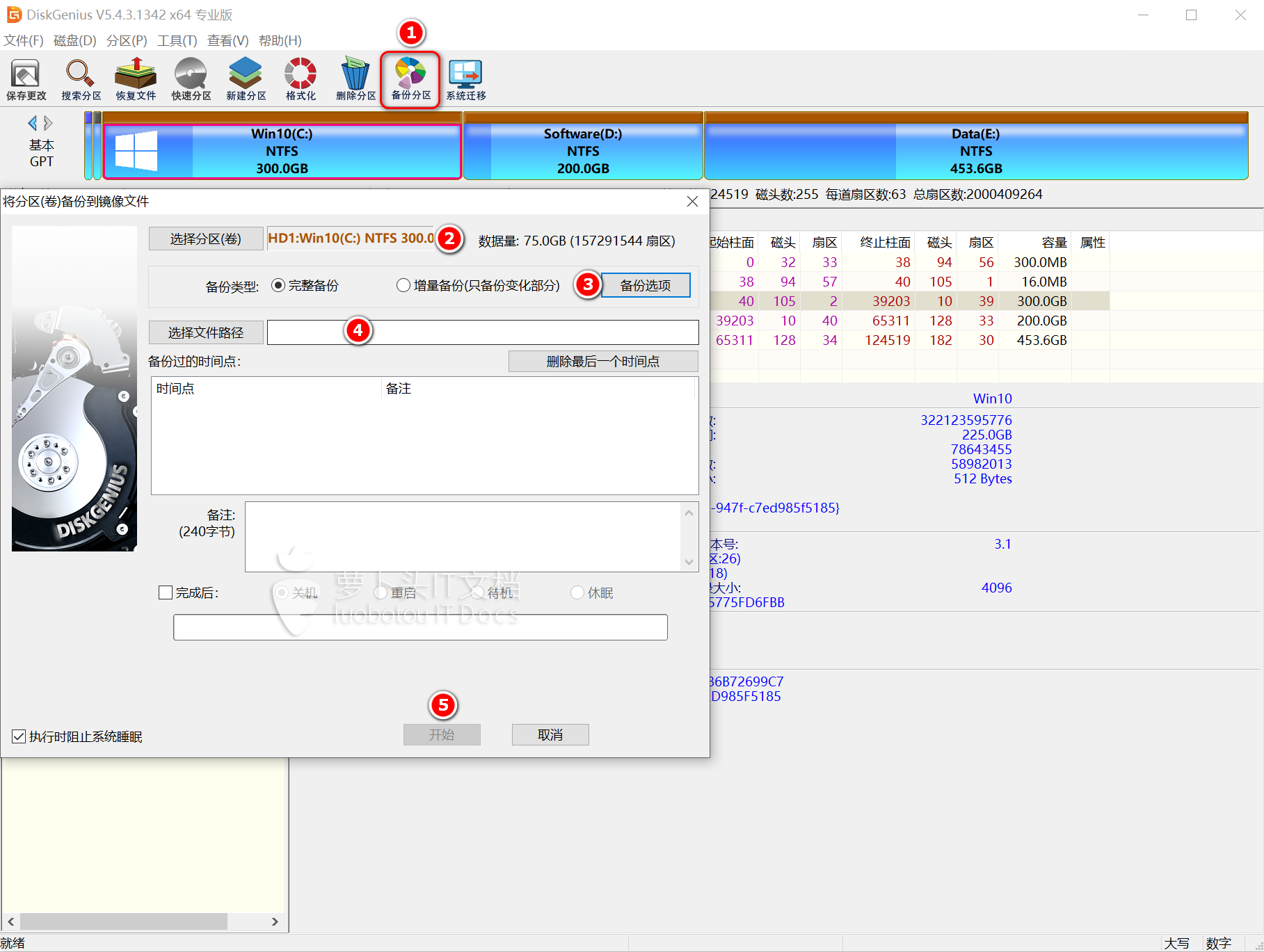This screenshot has width=1264, height=952.
Task: Enable the 完成后 checkbox
Action: click(x=166, y=592)
